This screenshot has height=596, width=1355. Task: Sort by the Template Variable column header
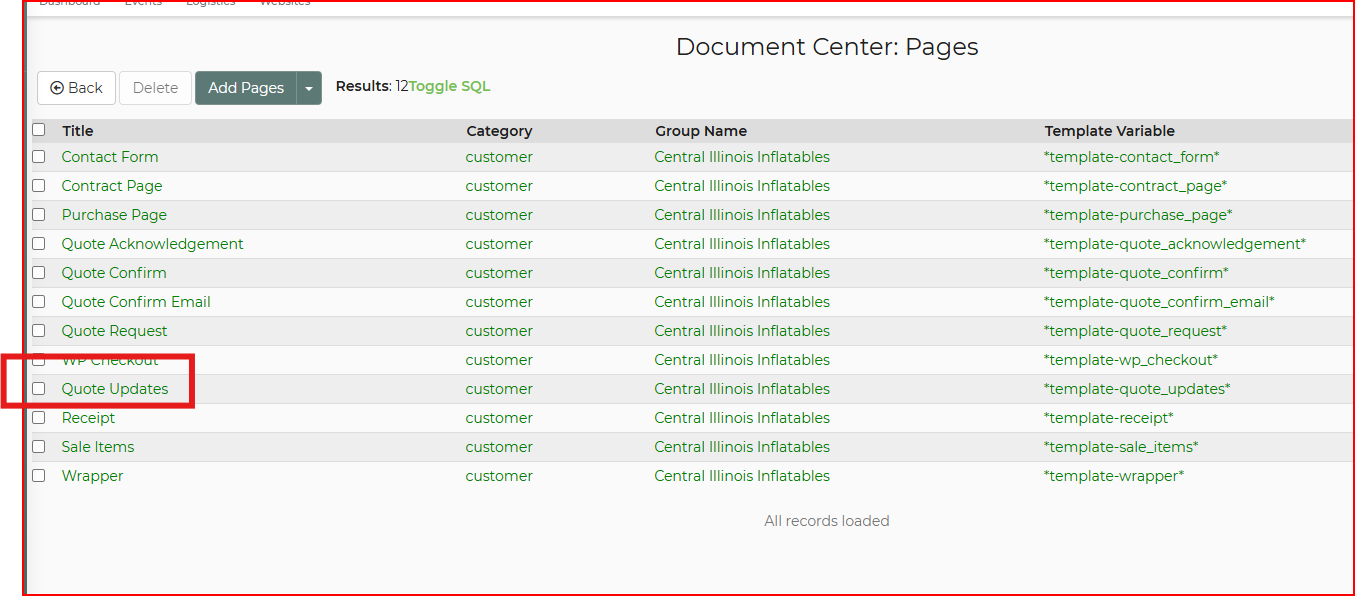[x=1110, y=131]
